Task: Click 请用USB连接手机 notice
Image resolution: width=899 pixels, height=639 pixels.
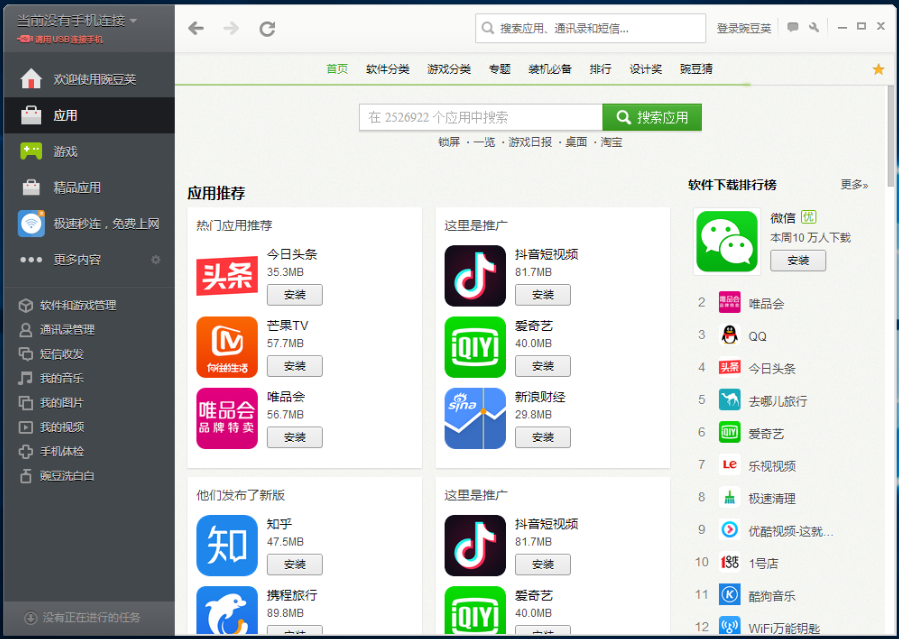Action: click(61, 39)
